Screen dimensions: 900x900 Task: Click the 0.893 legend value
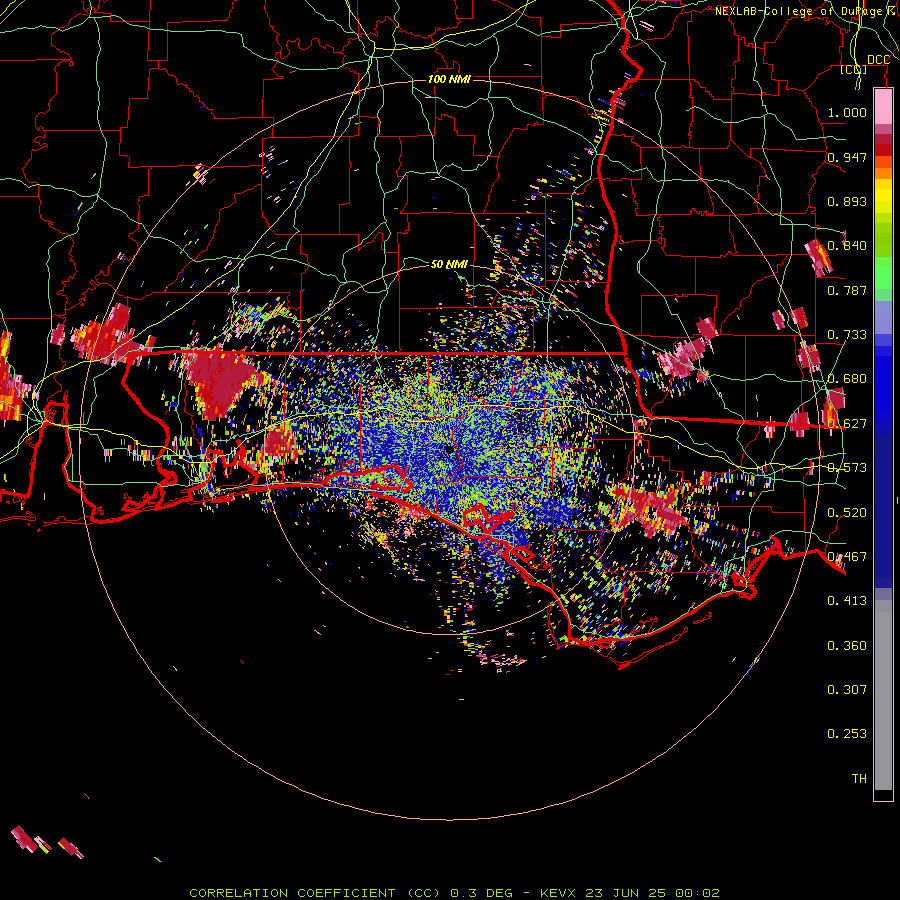point(847,201)
